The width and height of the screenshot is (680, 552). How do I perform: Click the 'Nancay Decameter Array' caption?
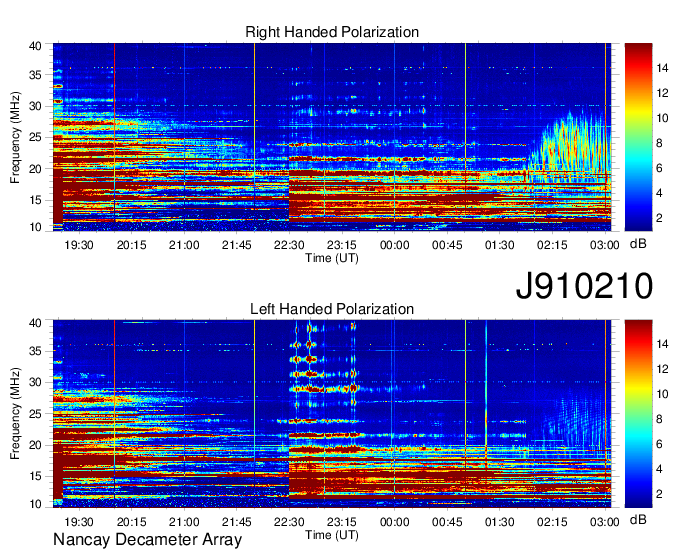point(147,540)
